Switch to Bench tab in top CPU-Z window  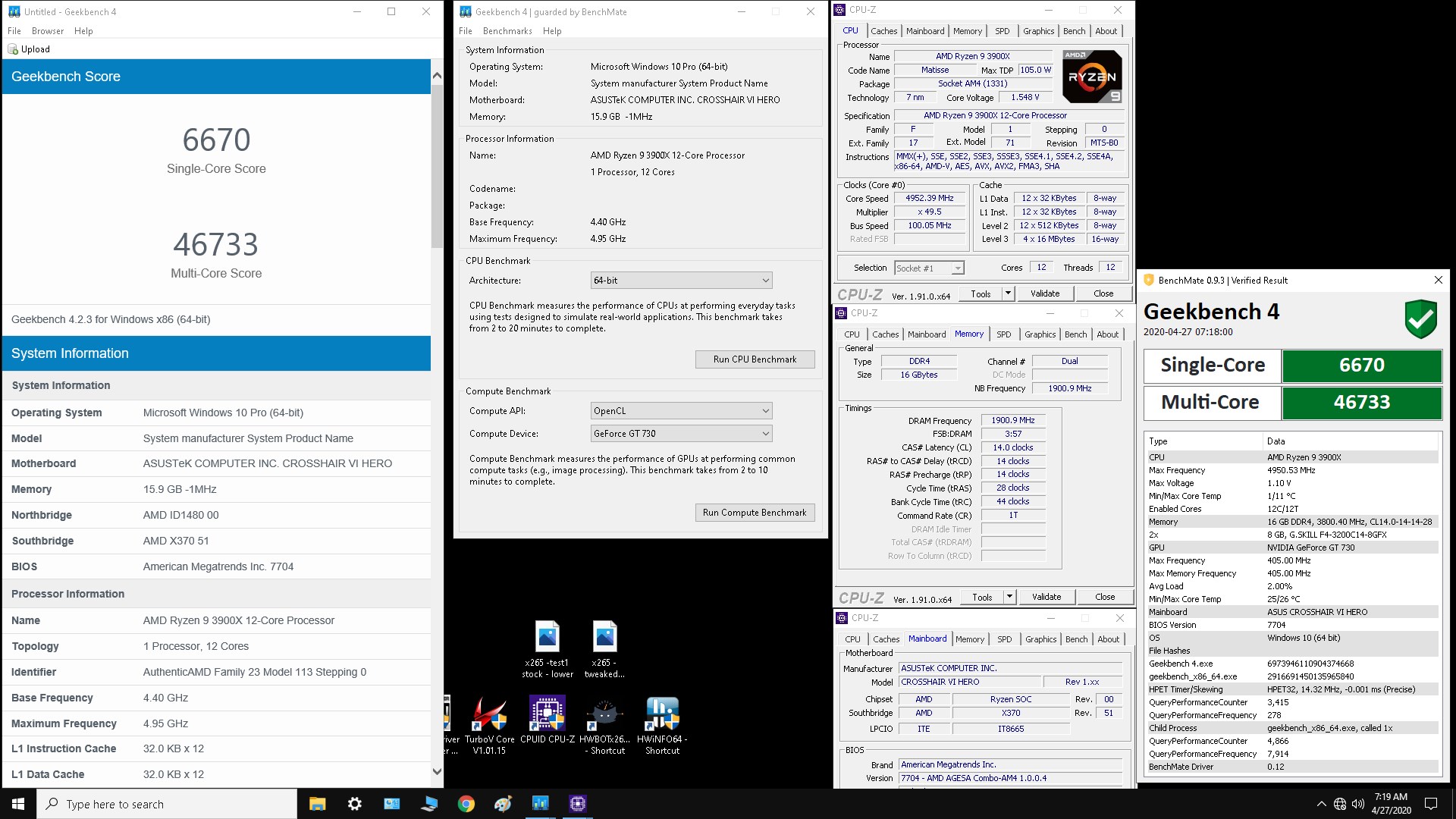(x=1074, y=31)
